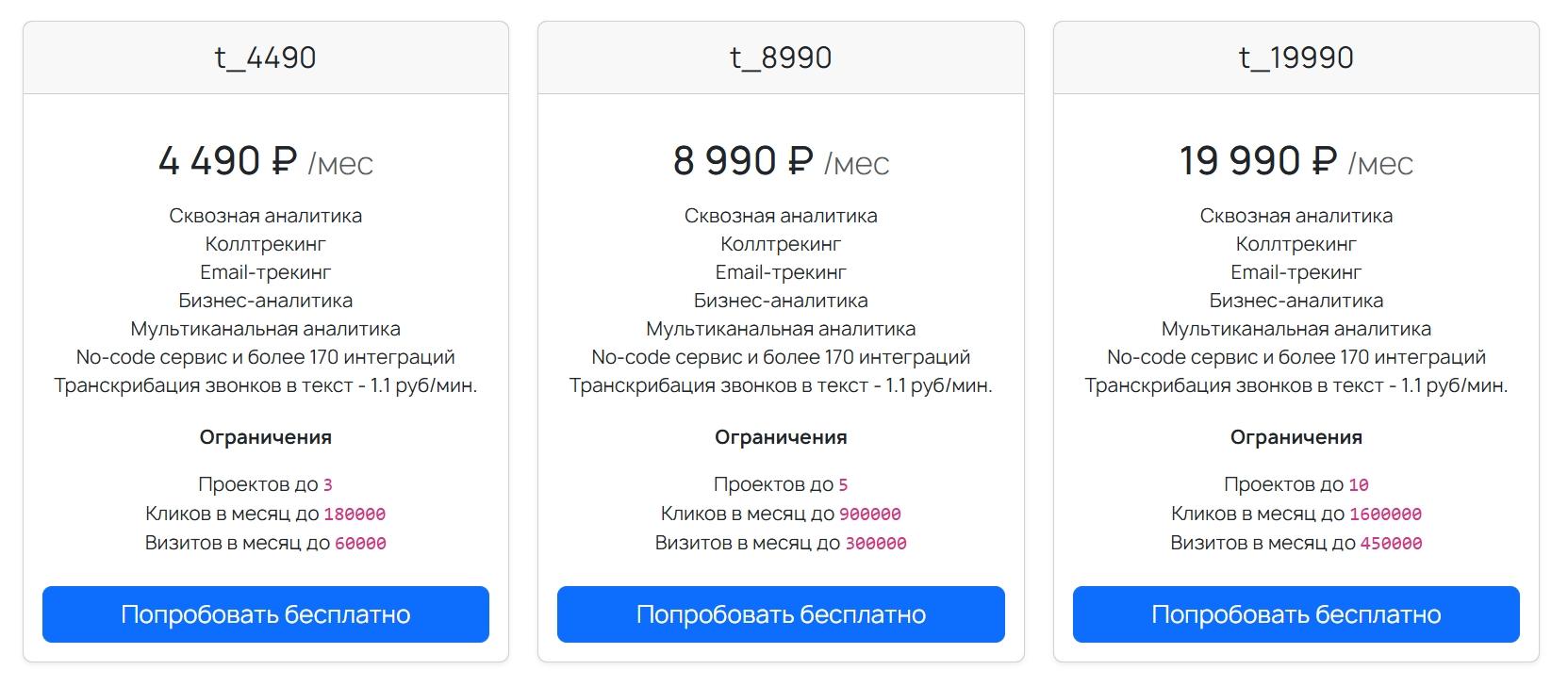1568x686 pixels.
Task: Click the 4 490 ₽ /мес price
Action: 266,161
